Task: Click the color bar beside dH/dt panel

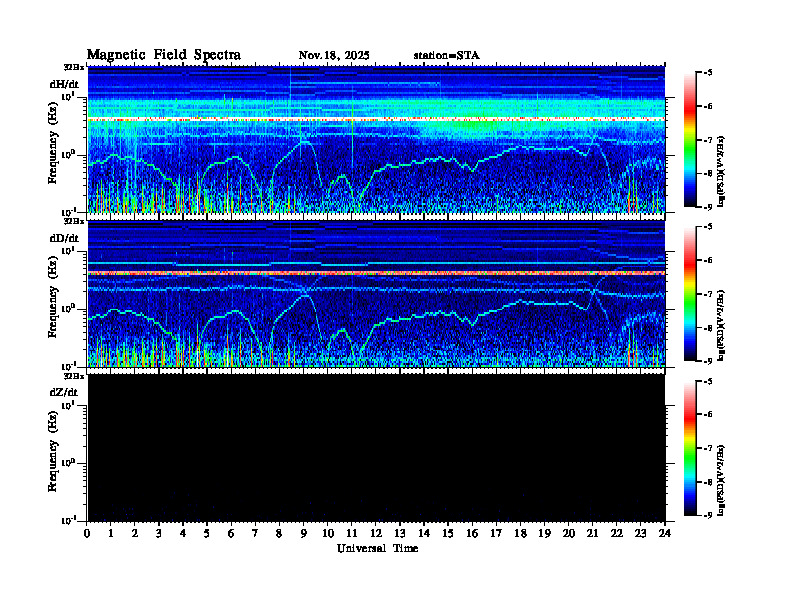Action: pos(690,140)
